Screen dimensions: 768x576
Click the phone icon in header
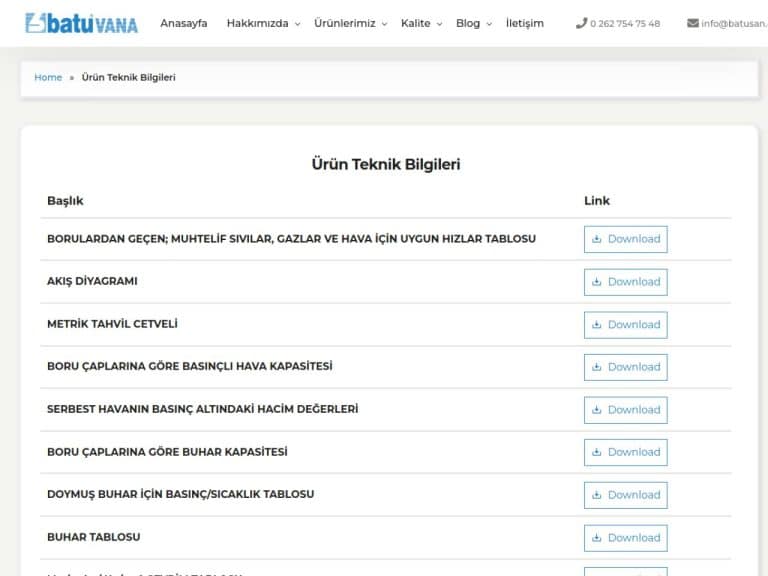(581, 23)
